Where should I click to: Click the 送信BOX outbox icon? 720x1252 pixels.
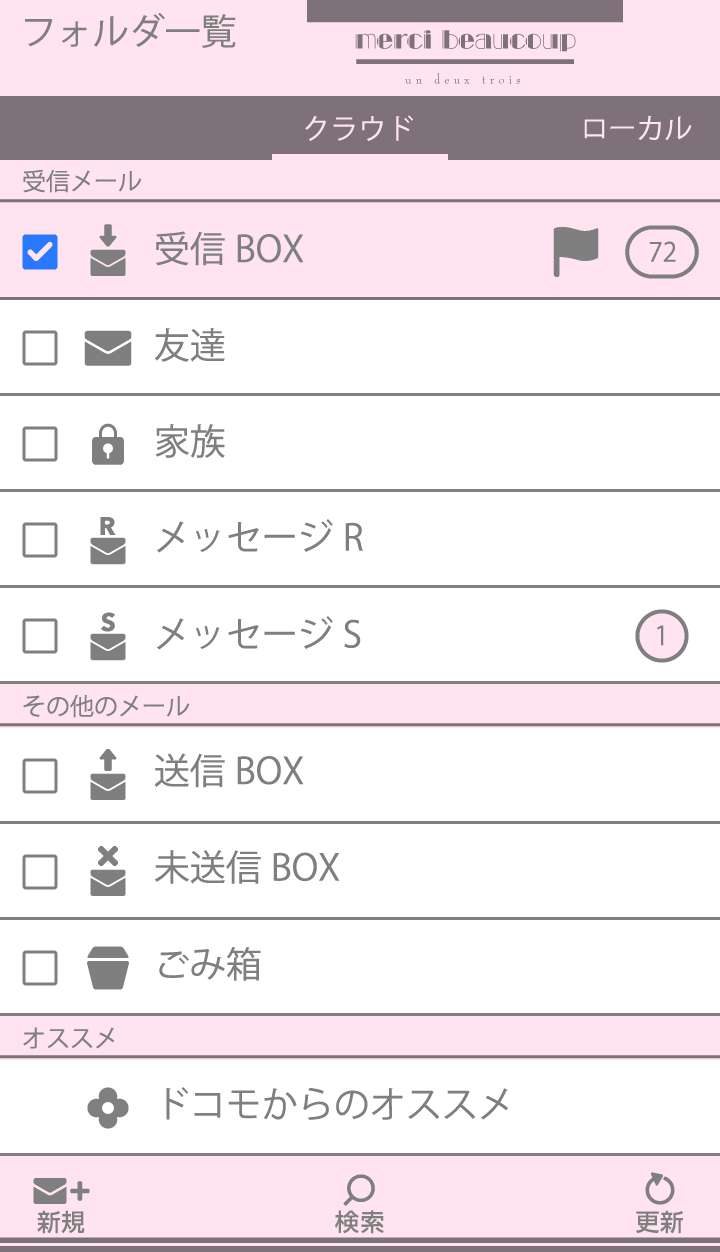click(108, 775)
